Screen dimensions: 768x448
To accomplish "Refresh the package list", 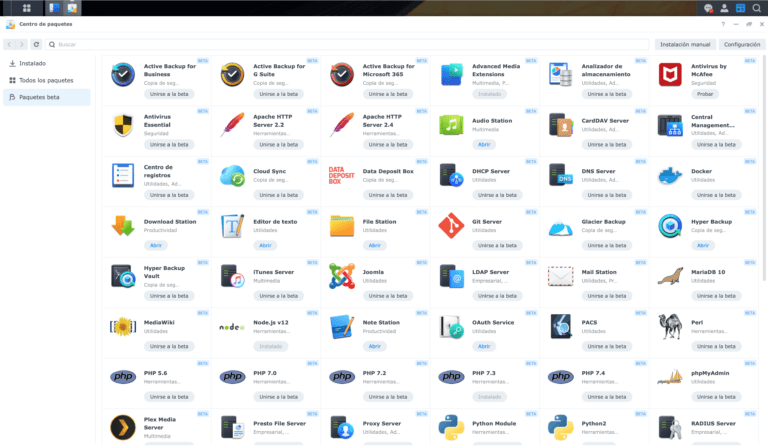I will pos(36,44).
